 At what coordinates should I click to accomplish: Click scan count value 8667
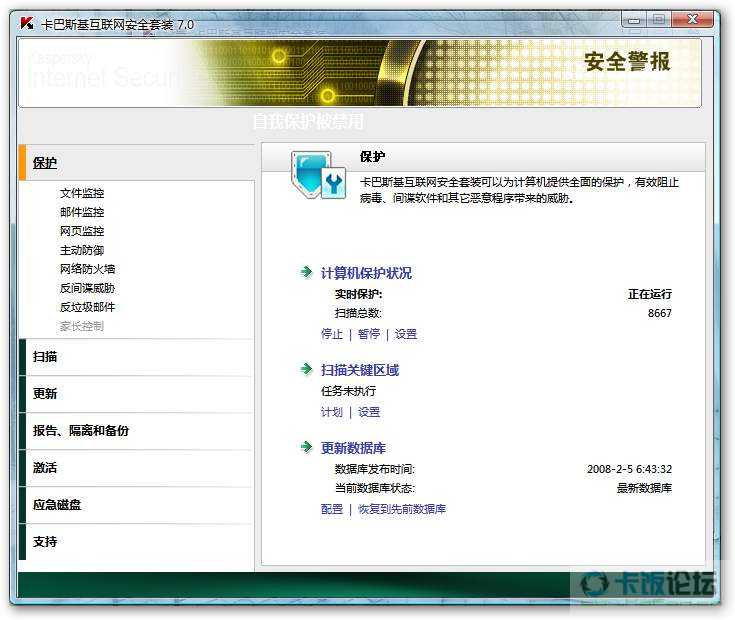pos(660,313)
